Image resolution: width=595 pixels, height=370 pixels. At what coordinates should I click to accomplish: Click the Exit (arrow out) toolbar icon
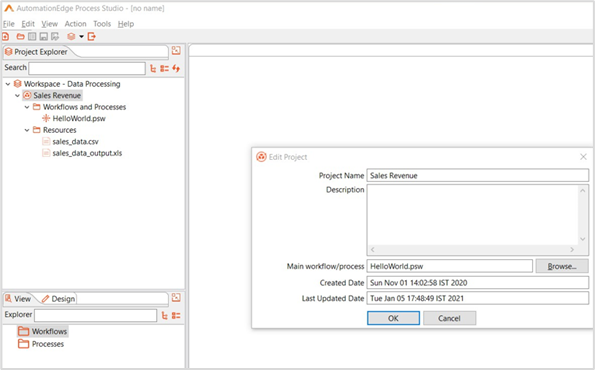click(91, 36)
